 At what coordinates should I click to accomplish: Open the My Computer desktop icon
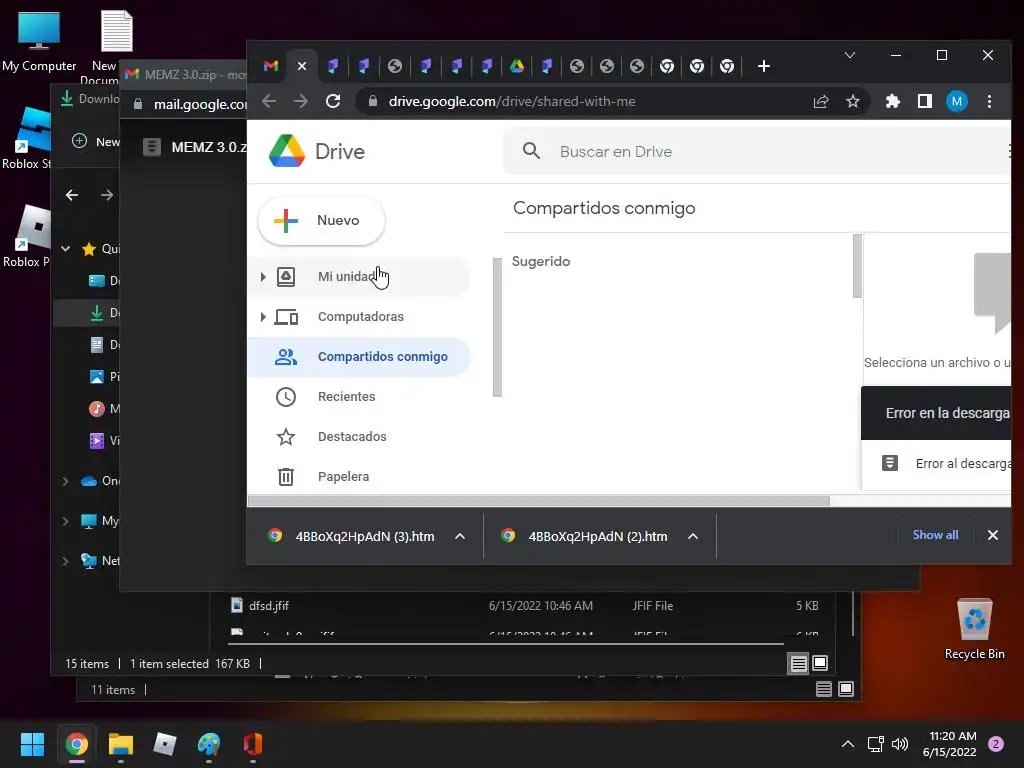click(x=39, y=42)
